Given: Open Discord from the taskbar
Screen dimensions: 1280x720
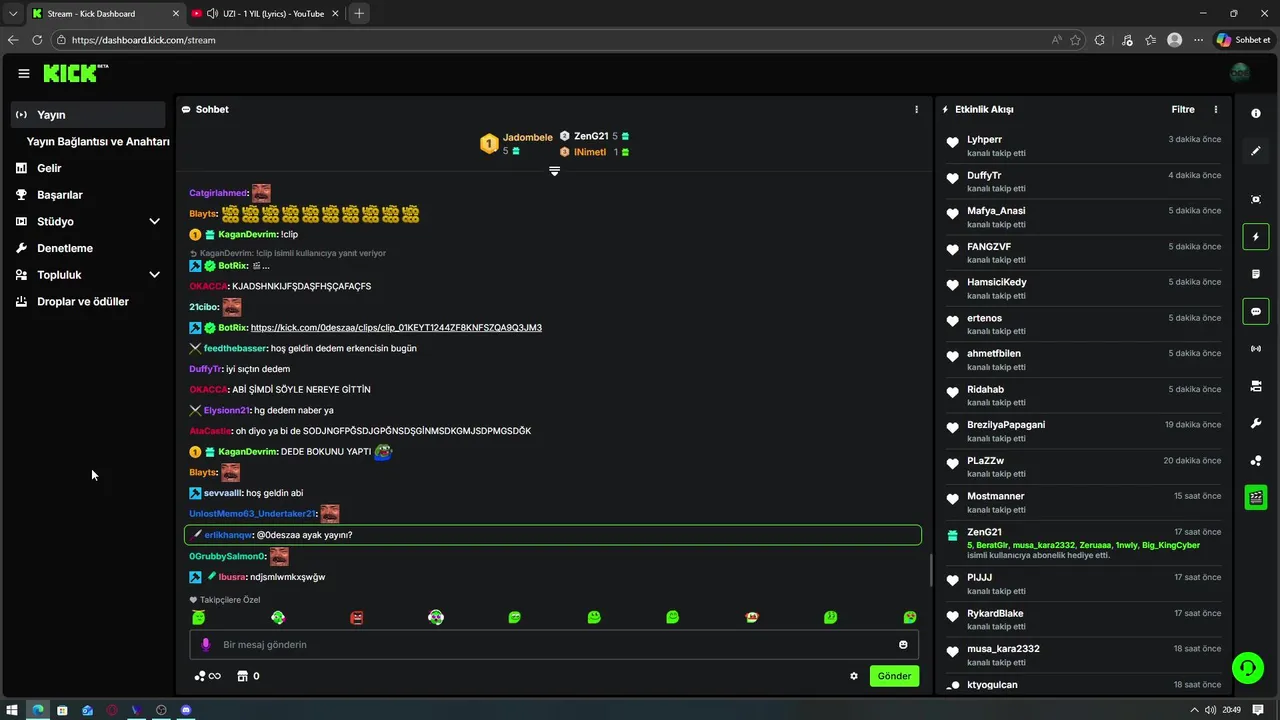Looking at the screenshot, I should [186, 710].
